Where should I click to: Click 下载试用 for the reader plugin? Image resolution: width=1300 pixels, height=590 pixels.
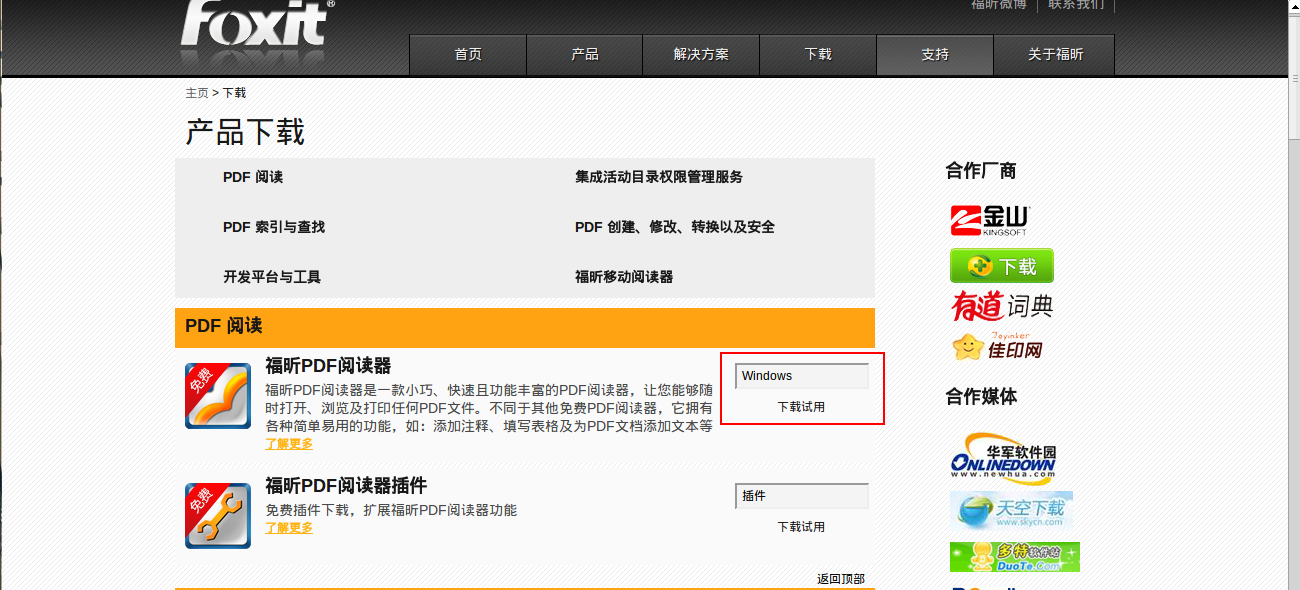pyautogui.click(x=801, y=527)
